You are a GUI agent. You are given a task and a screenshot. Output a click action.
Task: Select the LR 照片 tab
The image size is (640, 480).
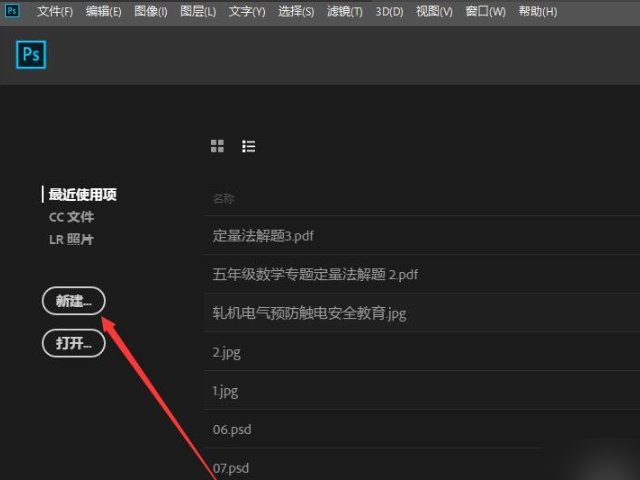[x=71, y=239]
